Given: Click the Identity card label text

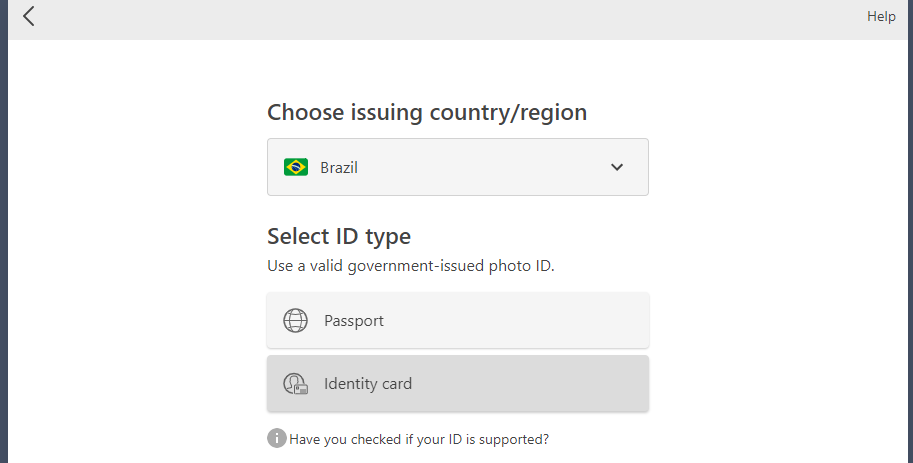Looking at the screenshot, I should tap(368, 384).
